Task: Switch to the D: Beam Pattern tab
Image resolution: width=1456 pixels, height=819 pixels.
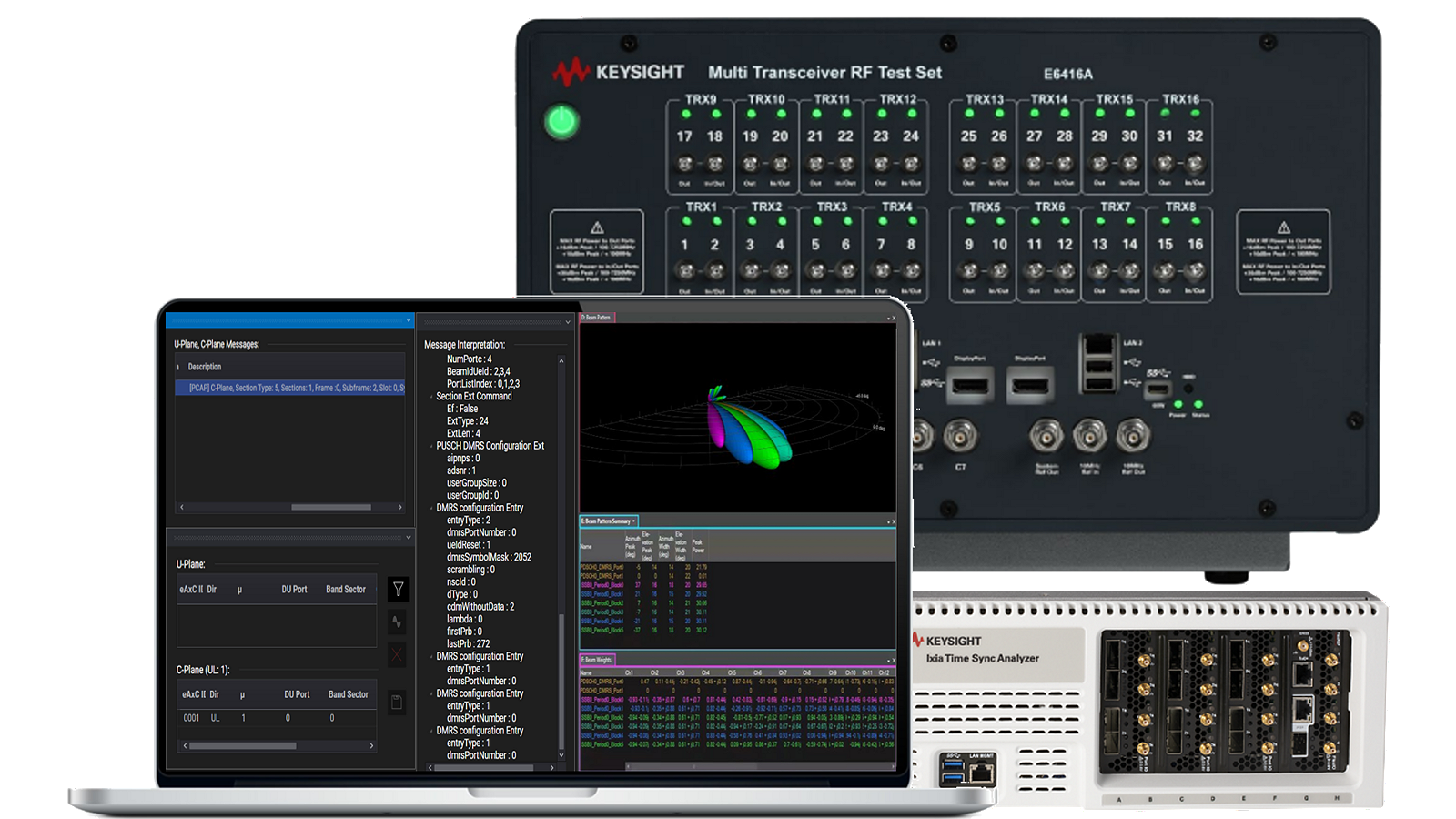Action: pyautogui.click(x=597, y=318)
